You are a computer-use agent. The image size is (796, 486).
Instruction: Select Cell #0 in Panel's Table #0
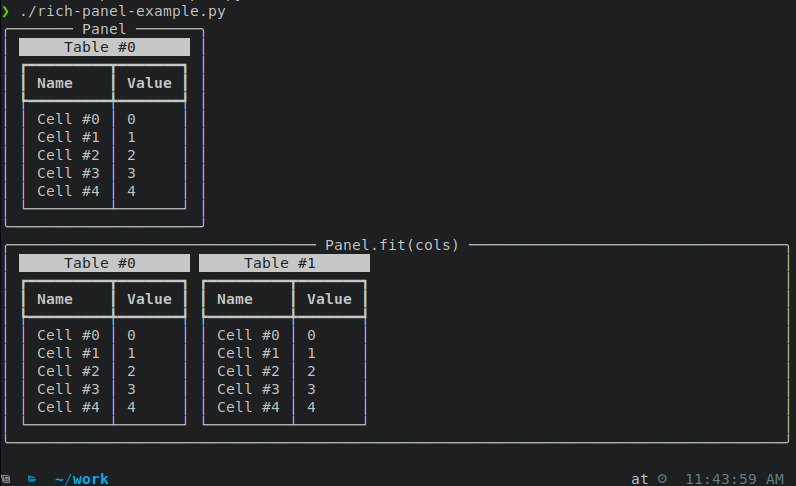69,119
